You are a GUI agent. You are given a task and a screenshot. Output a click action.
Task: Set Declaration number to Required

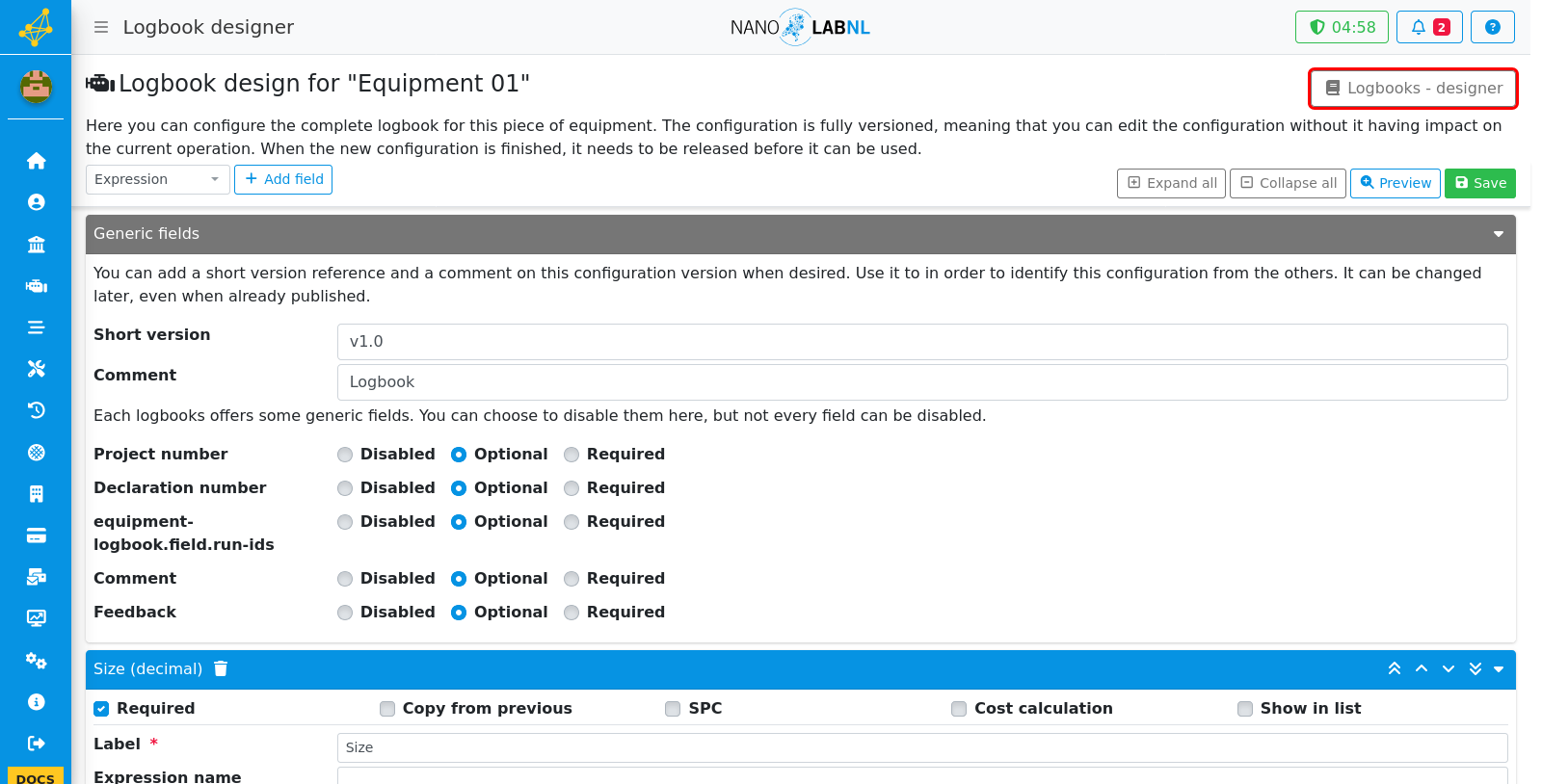point(572,488)
